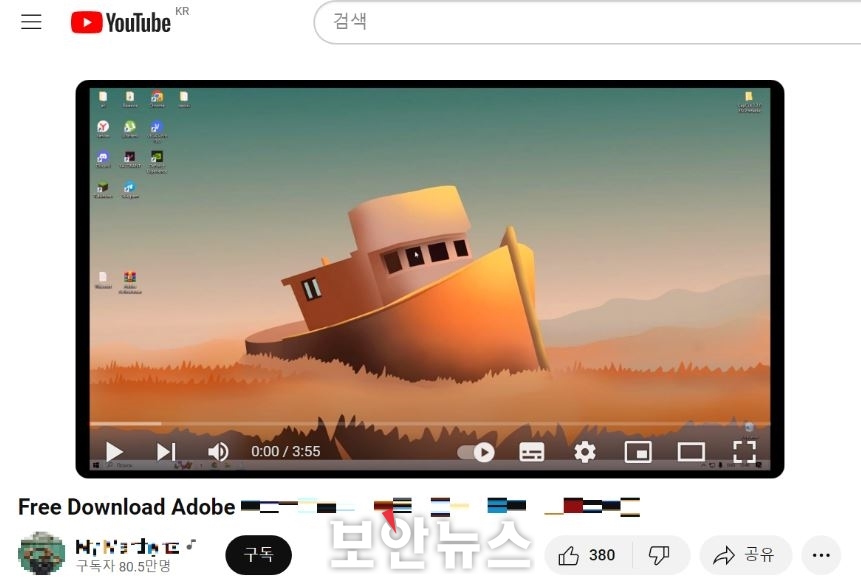Open more actions with the three-dot button

pyautogui.click(x=821, y=555)
